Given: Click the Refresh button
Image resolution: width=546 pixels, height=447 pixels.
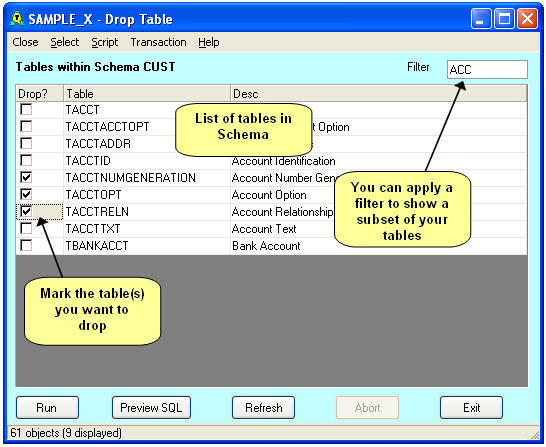Looking at the screenshot, I should (x=264, y=407).
